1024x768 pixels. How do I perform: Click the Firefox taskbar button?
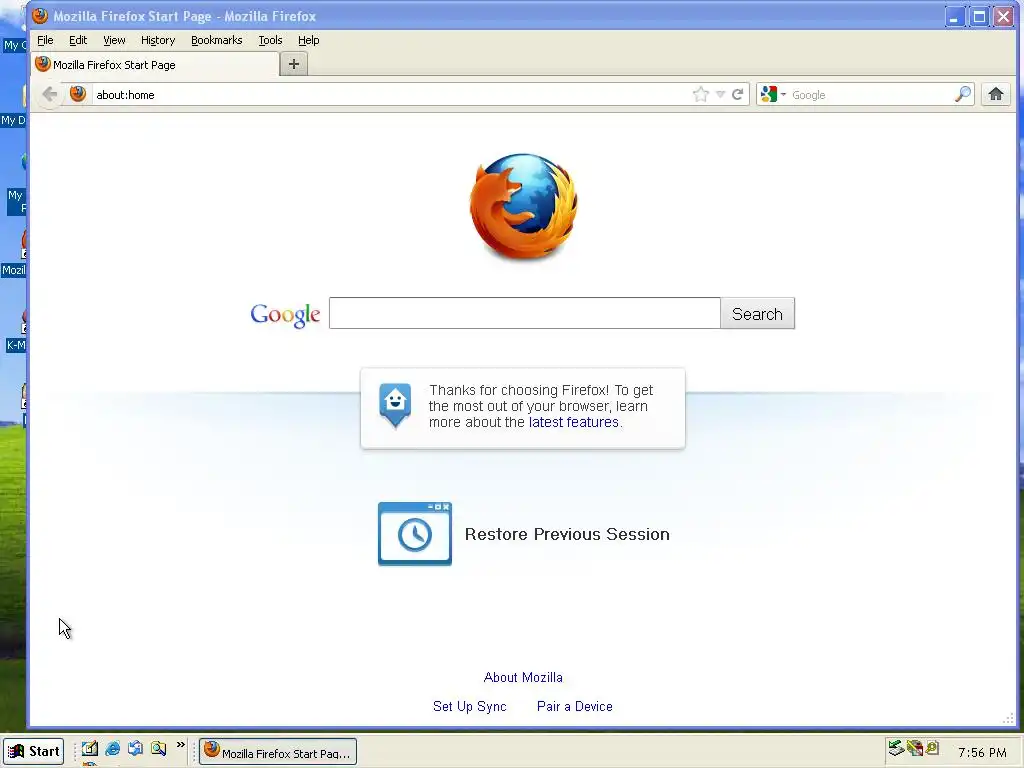tap(278, 752)
